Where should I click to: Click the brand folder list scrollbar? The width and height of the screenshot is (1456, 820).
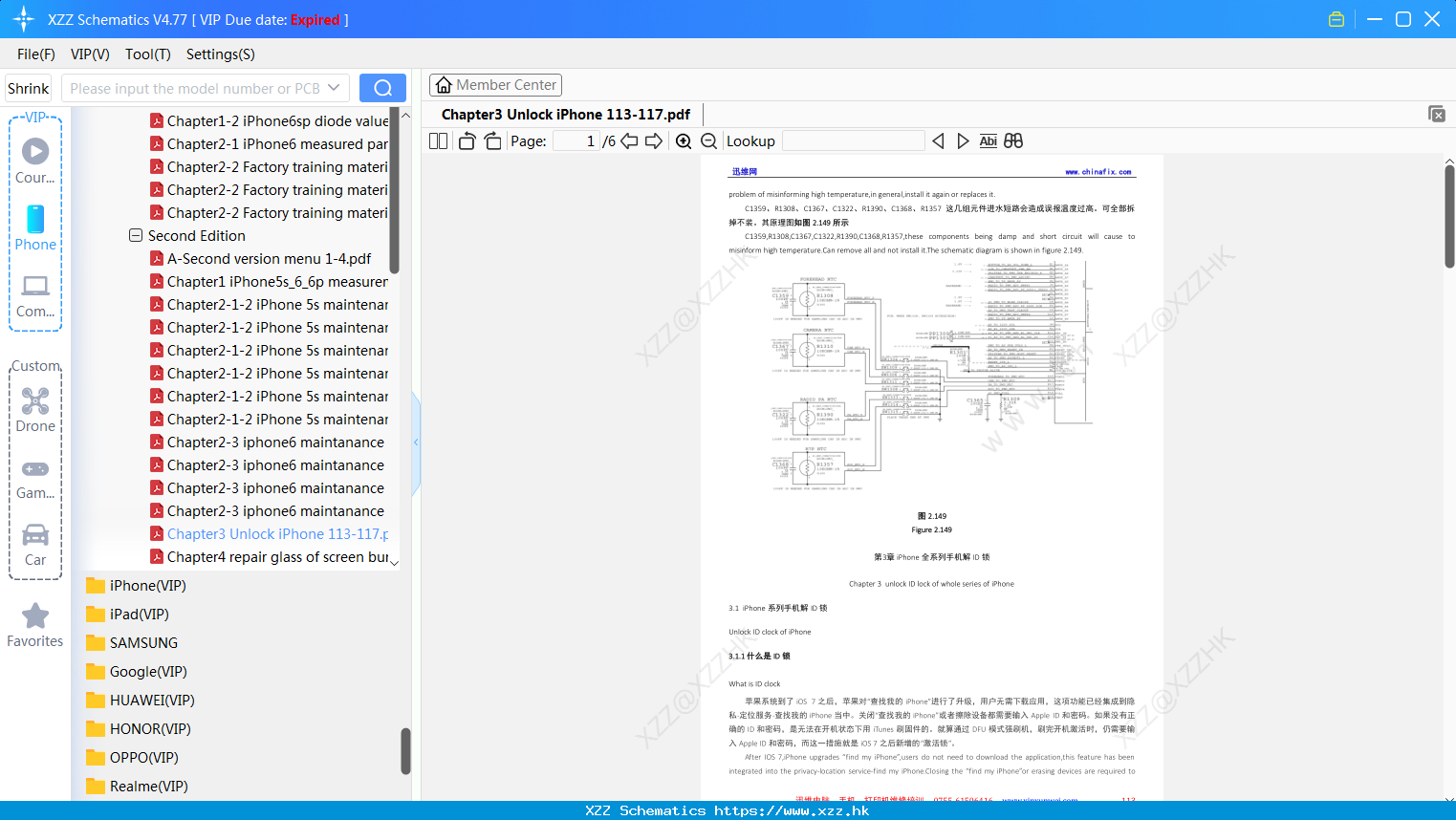[405, 750]
